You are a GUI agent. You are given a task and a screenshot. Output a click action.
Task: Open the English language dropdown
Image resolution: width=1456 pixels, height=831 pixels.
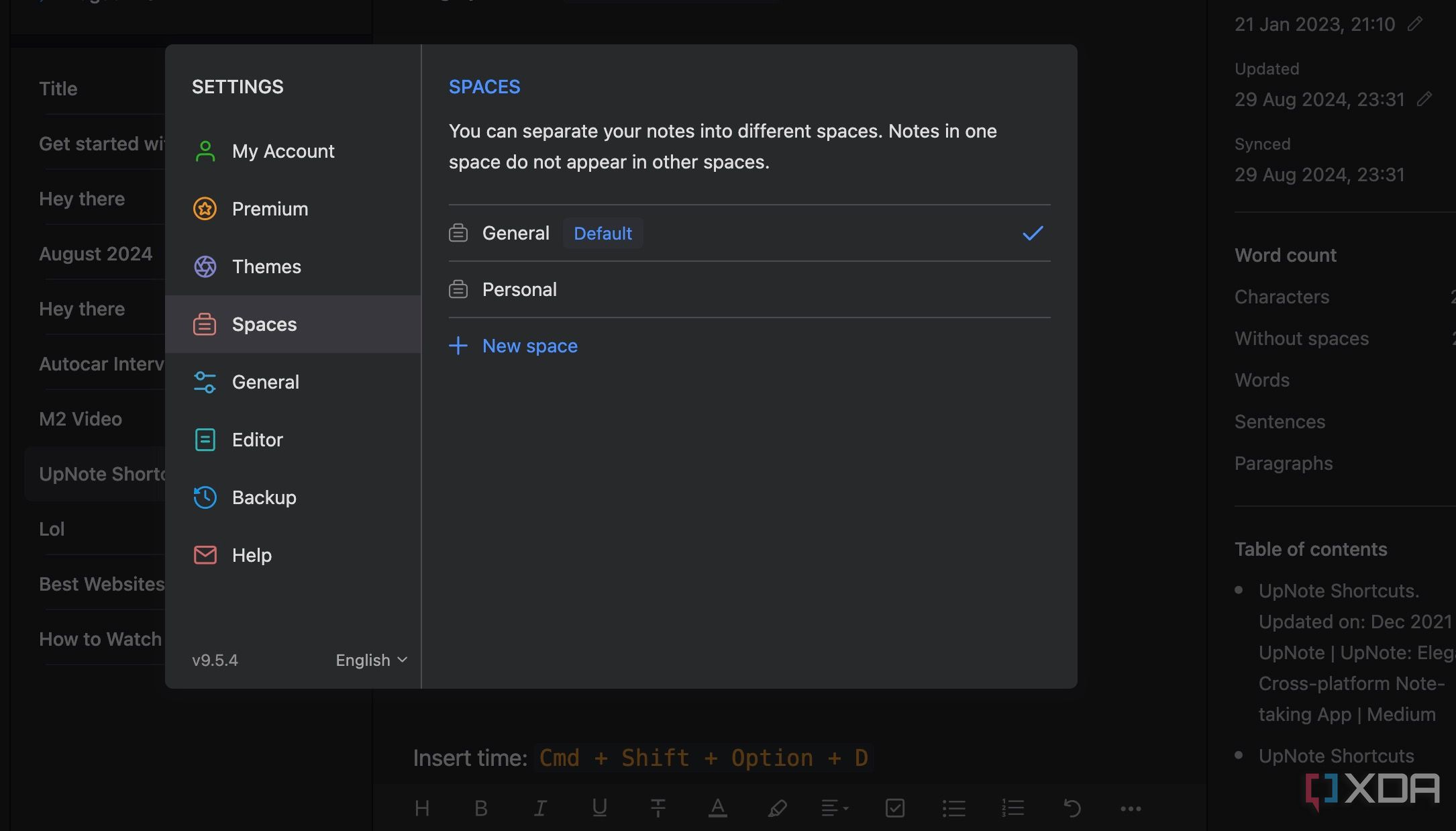(x=372, y=660)
